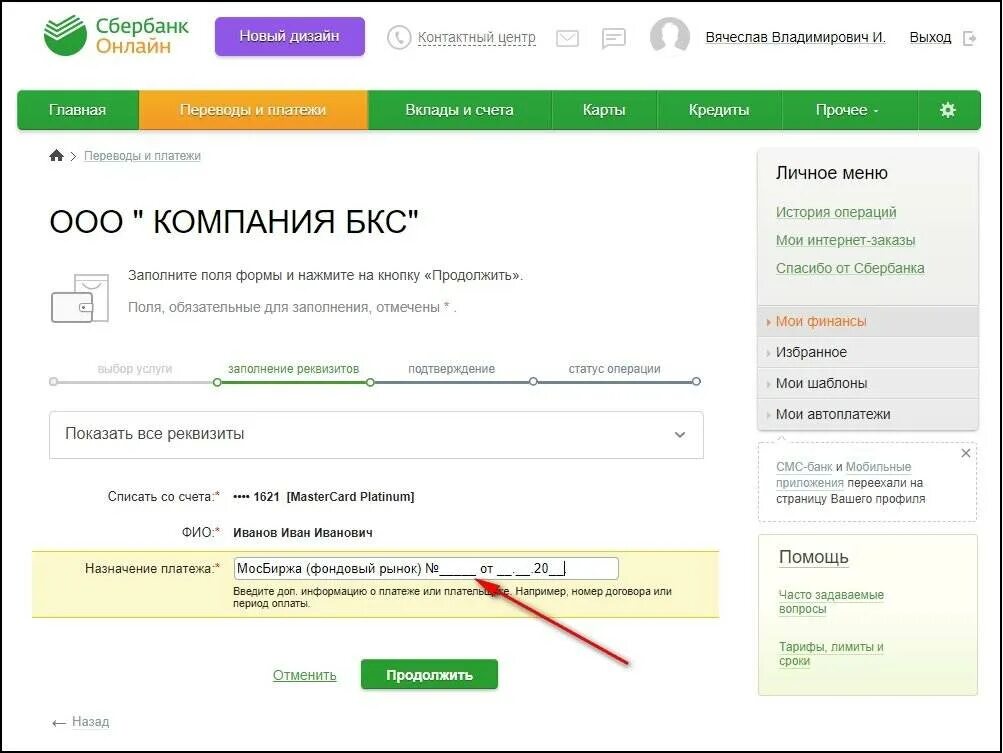This screenshot has height=753, width=1003.
Task: Select the Переводы и платежи tab
Action: (253, 110)
